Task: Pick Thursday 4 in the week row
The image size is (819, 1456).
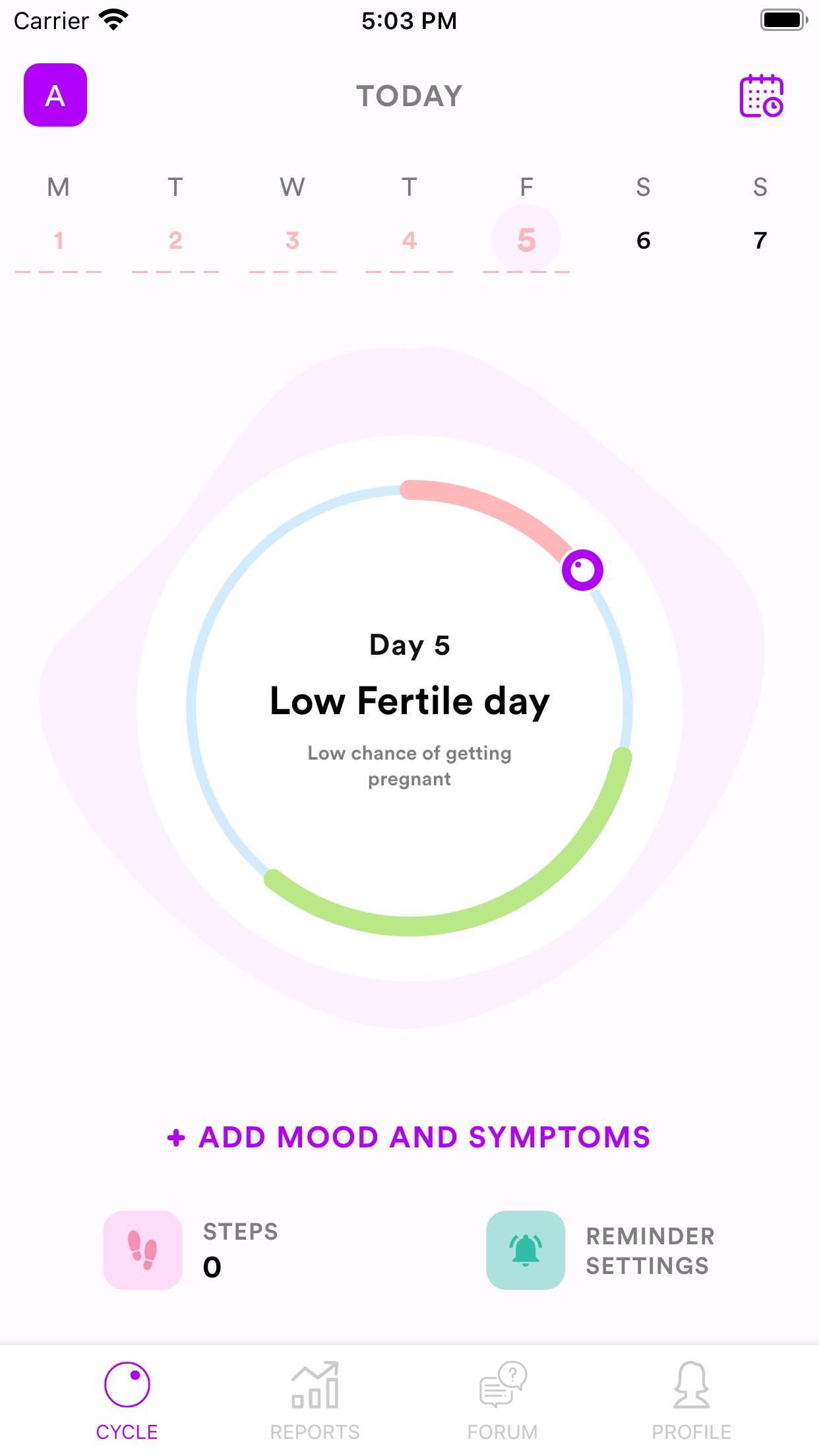Action: tap(409, 240)
